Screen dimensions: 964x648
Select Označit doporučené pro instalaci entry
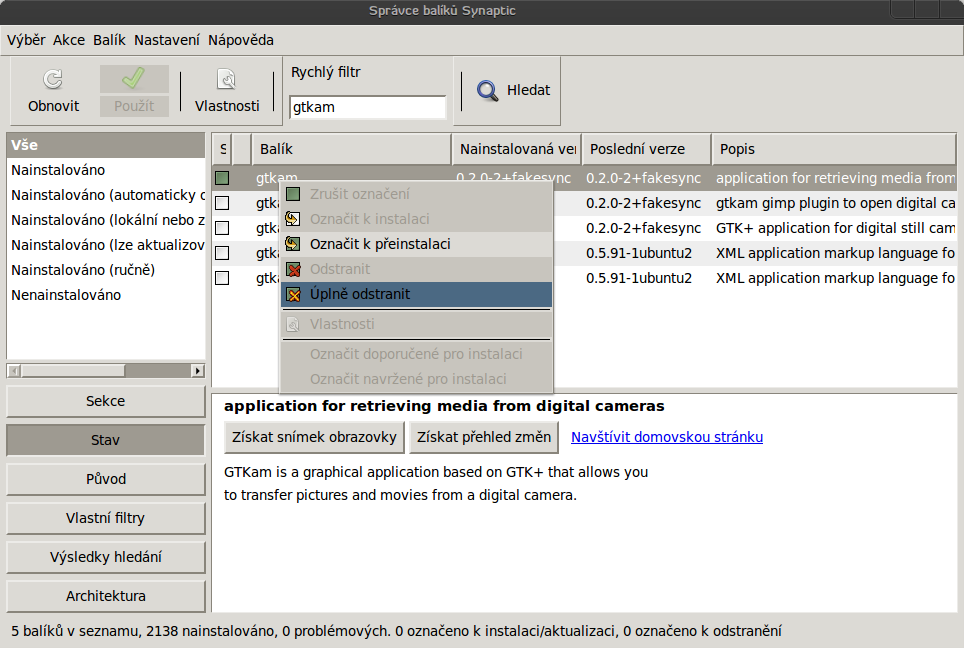pyautogui.click(x=416, y=354)
